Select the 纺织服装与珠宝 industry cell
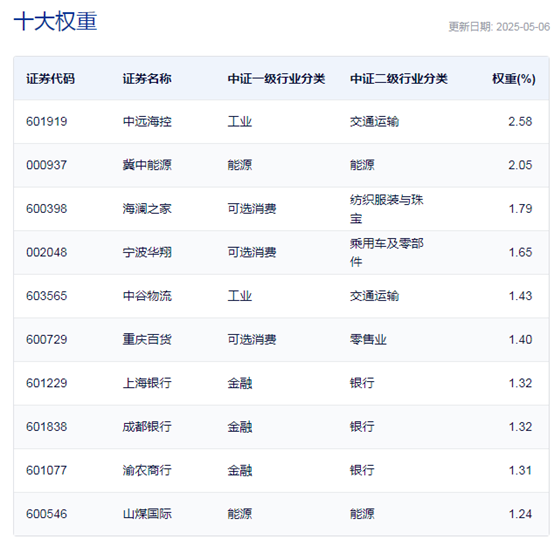 (x=387, y=209)
